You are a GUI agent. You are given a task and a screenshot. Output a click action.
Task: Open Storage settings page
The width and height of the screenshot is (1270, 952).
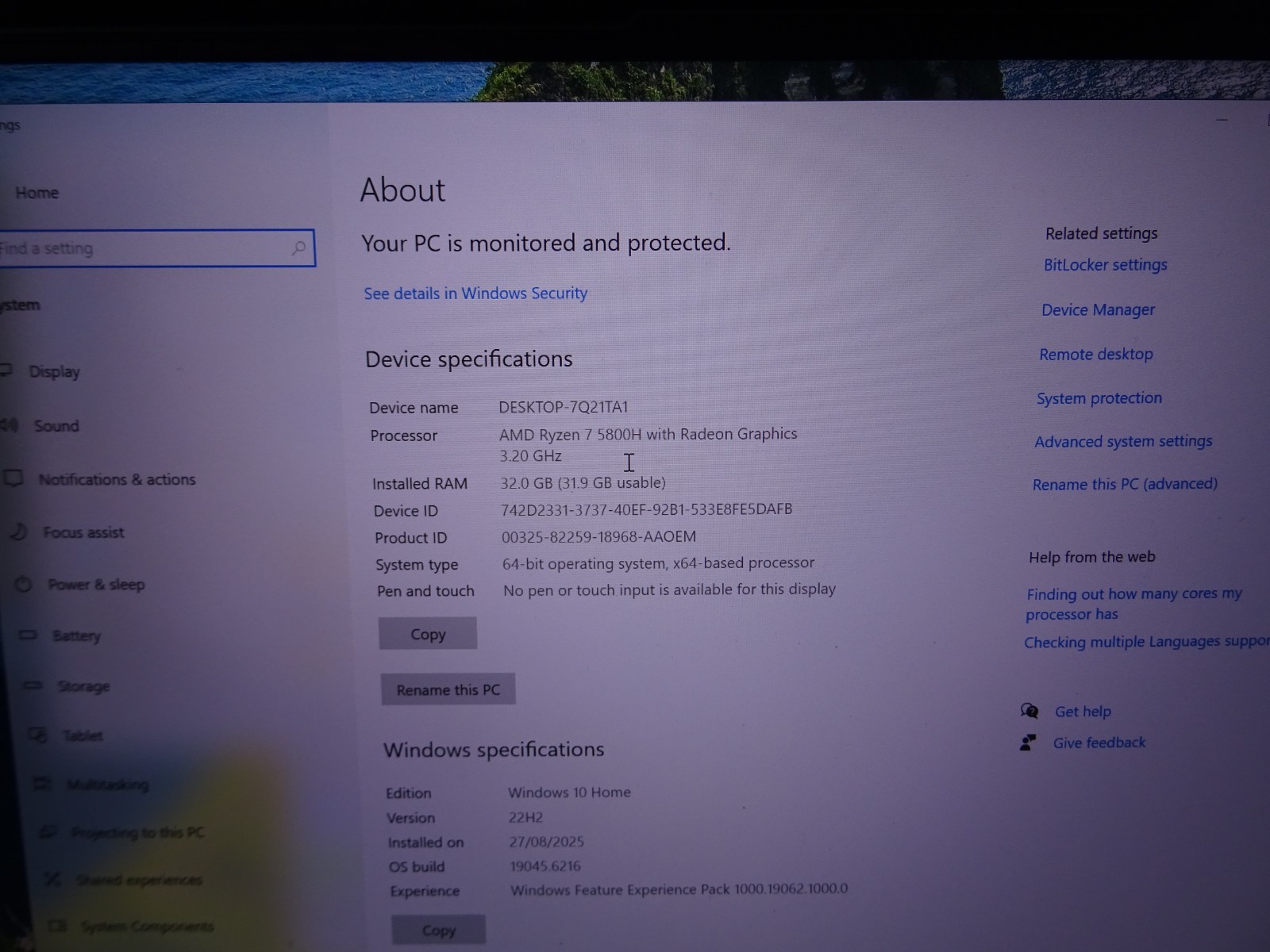click(x=83, y=686)
